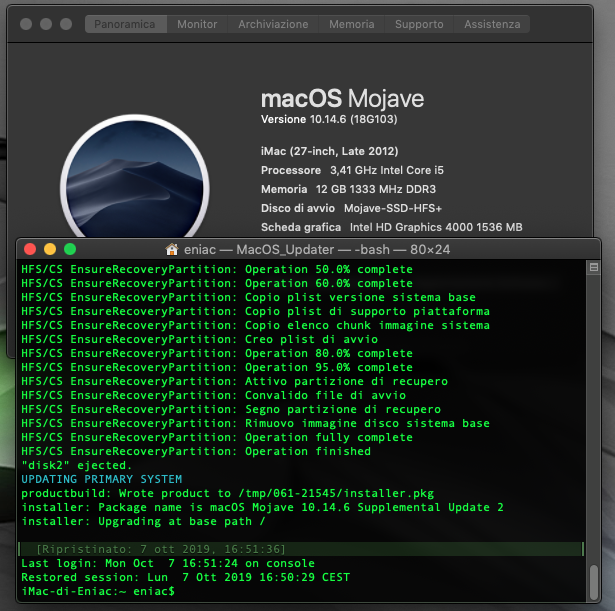
Task: Click 'Operation fully complete' line
Action: pyautogui.click(x=217, y=437)
